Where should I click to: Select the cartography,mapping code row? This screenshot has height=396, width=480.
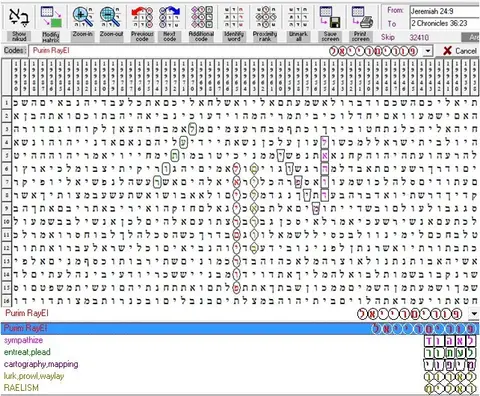pyautogui.click(x=240, y=364)
